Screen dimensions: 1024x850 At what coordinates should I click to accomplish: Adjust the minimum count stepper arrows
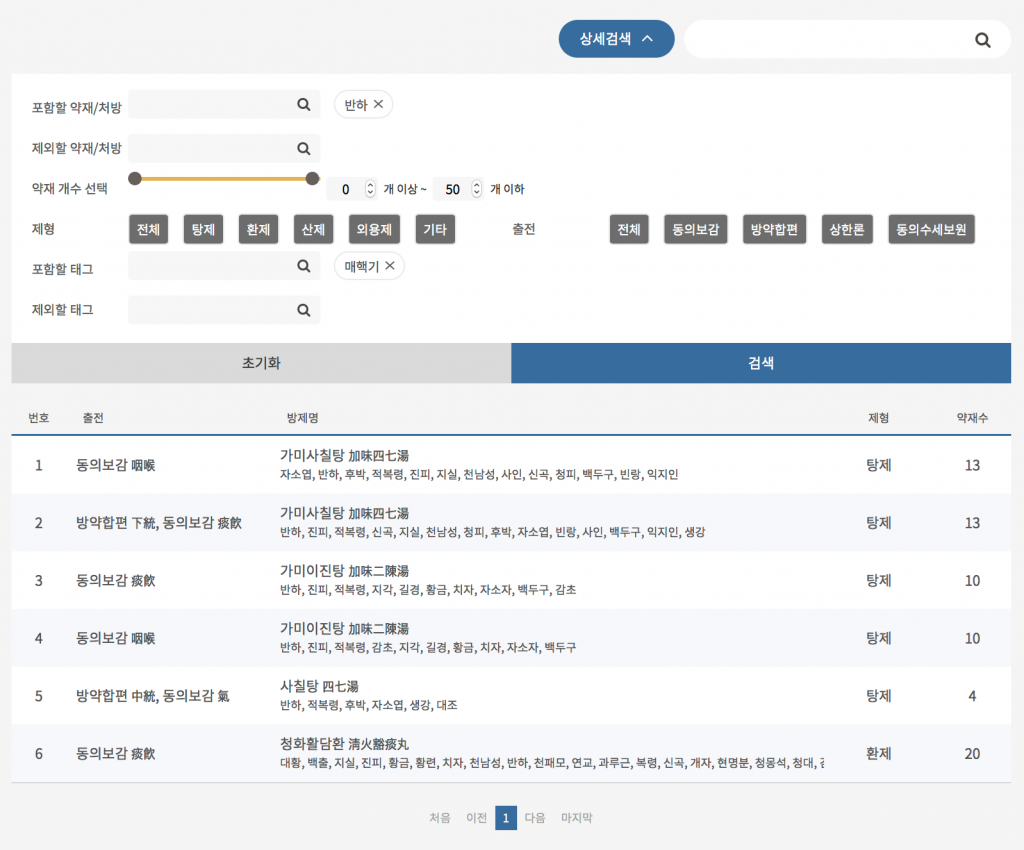(370, 189)
